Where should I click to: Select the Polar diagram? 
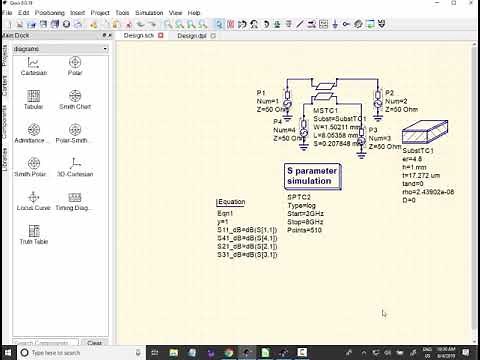click(75, 66)
